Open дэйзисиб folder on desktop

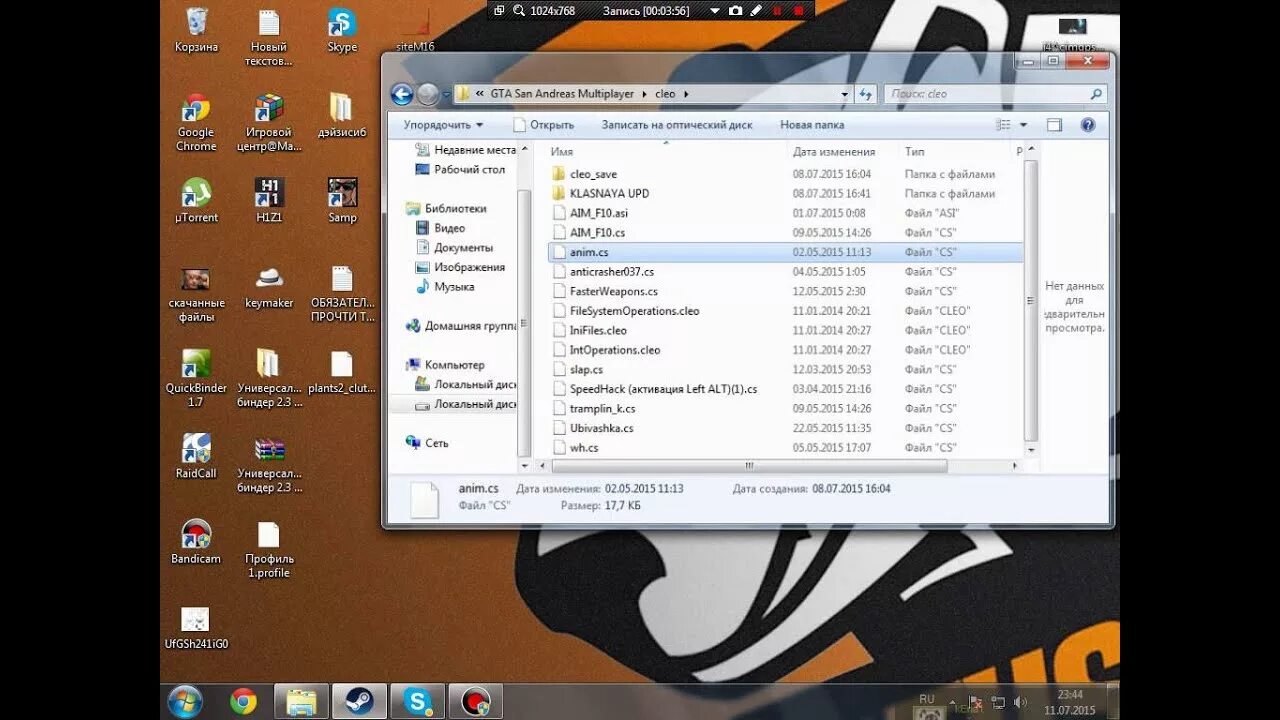(342, 116)
